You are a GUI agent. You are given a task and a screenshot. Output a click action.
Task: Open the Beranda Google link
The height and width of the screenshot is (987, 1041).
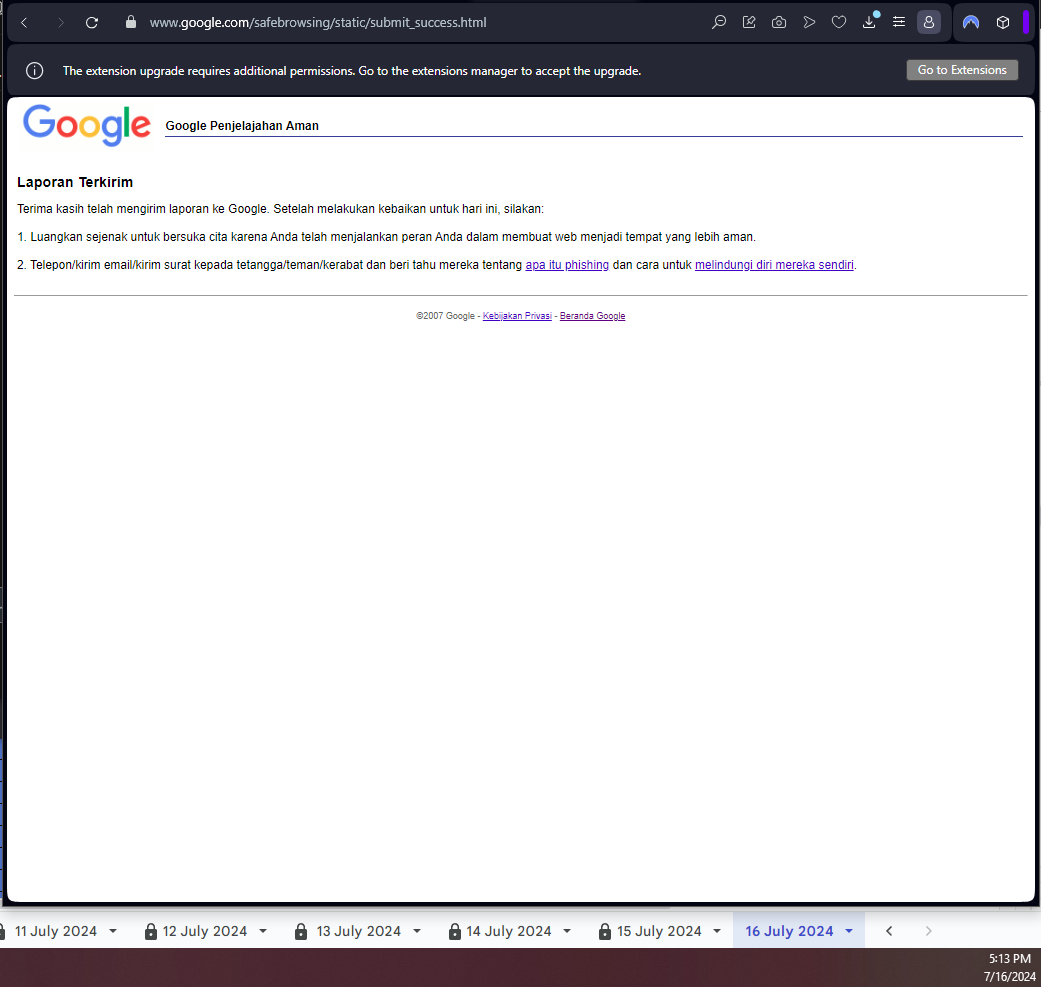click(592, 316)
